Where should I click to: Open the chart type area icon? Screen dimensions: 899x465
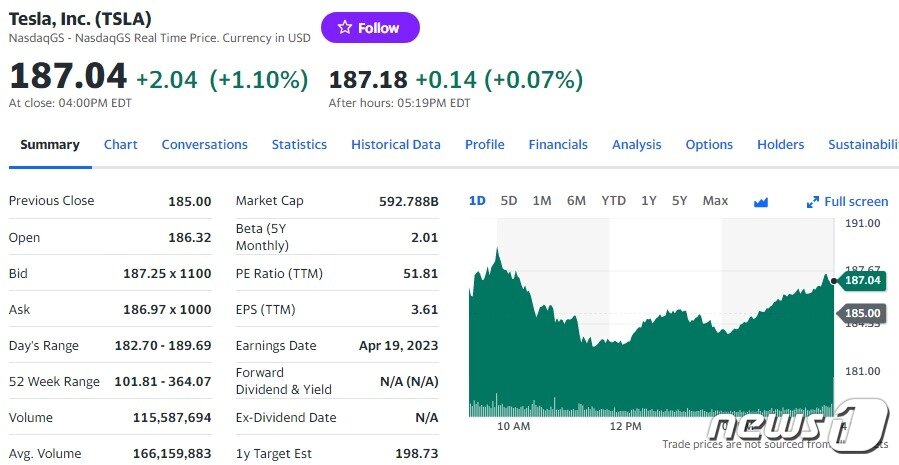point(761,202)
